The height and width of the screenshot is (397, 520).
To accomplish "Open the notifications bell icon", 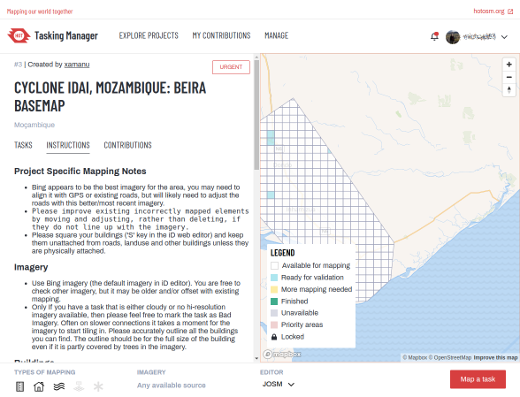I will (x=434, y=36).
